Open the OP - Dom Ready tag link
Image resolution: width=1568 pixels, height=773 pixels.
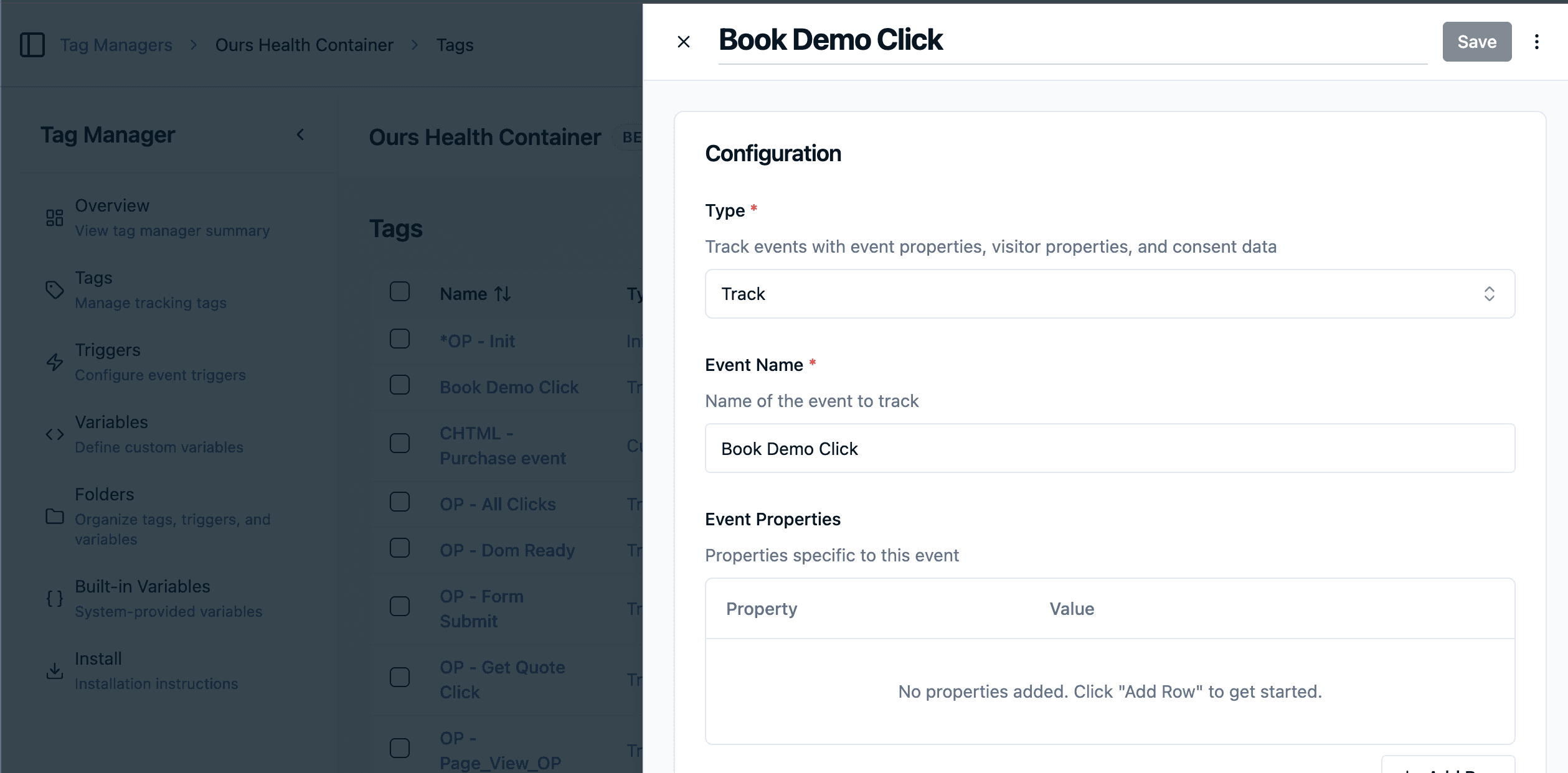(x=507, y=550)
